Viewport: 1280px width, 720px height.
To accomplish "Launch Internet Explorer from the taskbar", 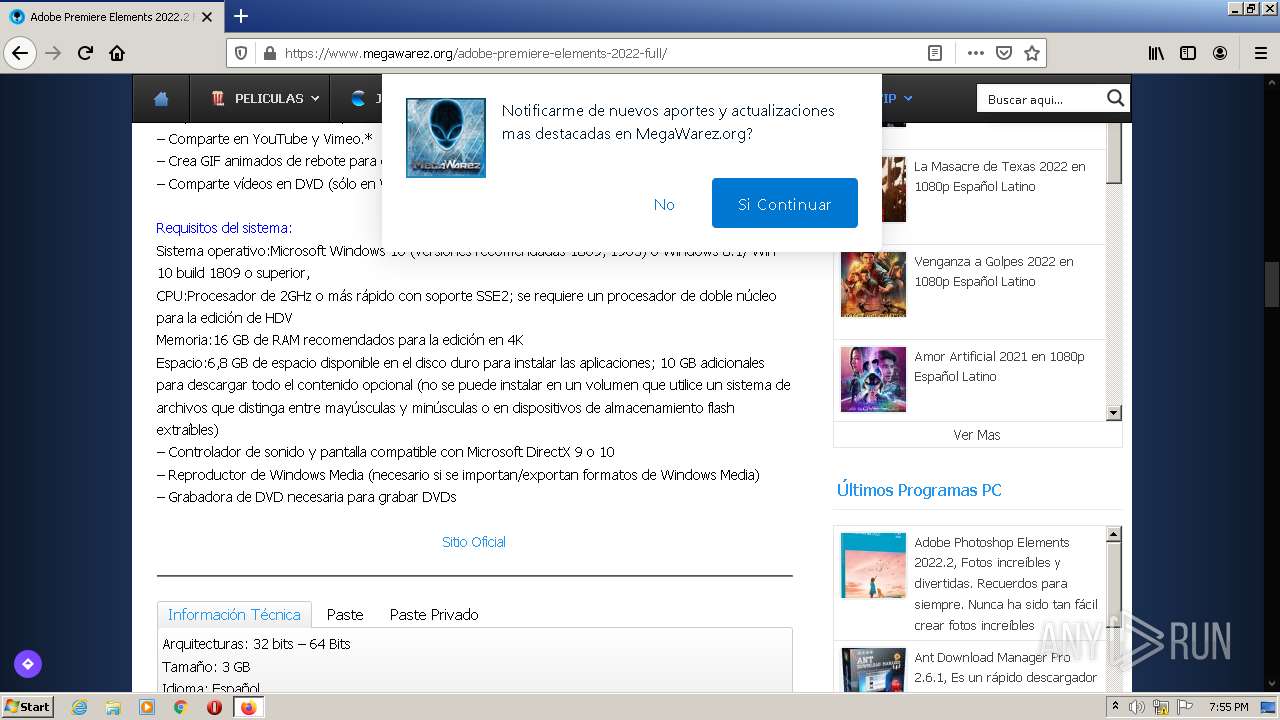I will pos(80,707).
